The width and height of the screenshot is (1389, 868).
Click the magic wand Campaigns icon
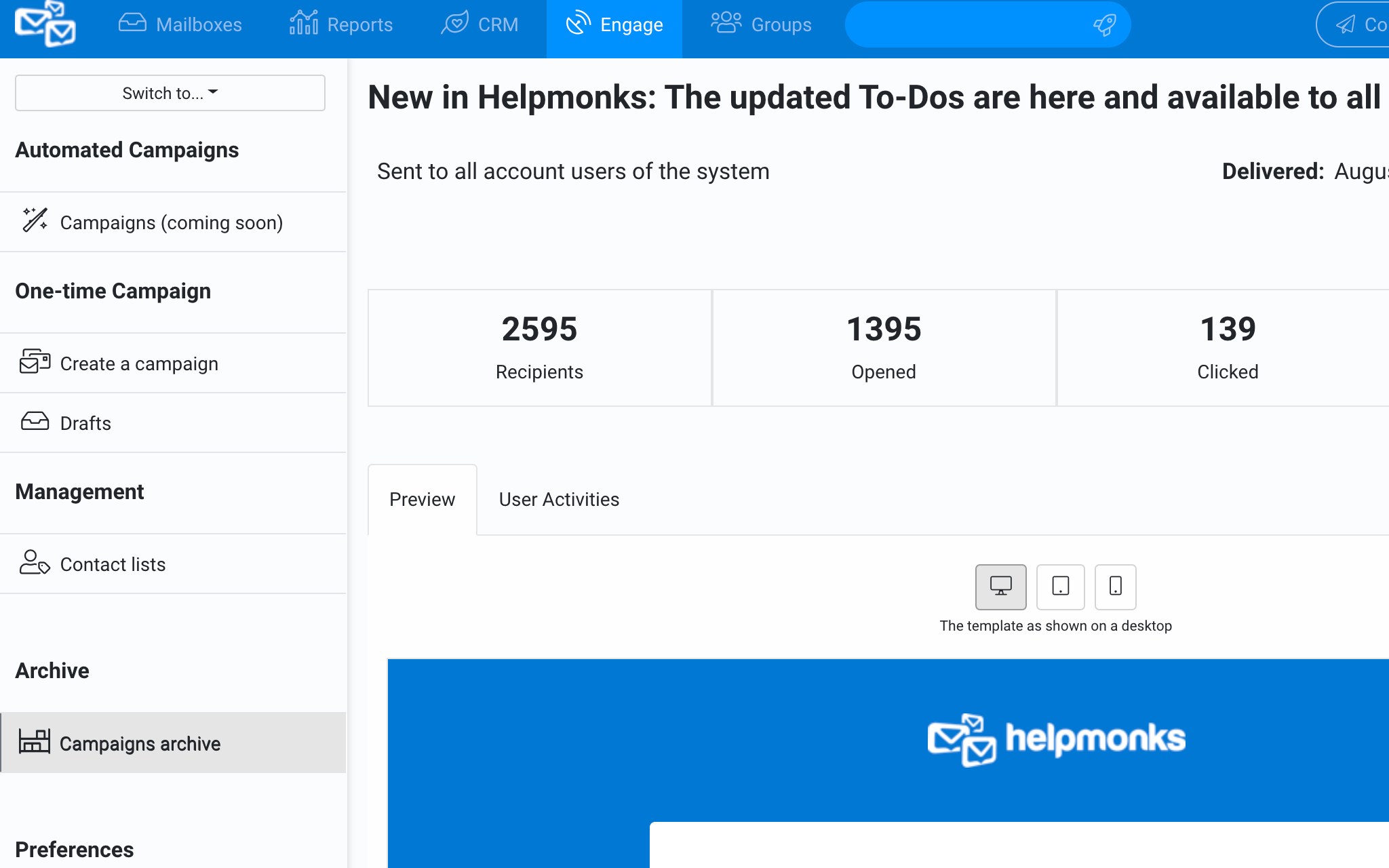(x=35, y=220)
